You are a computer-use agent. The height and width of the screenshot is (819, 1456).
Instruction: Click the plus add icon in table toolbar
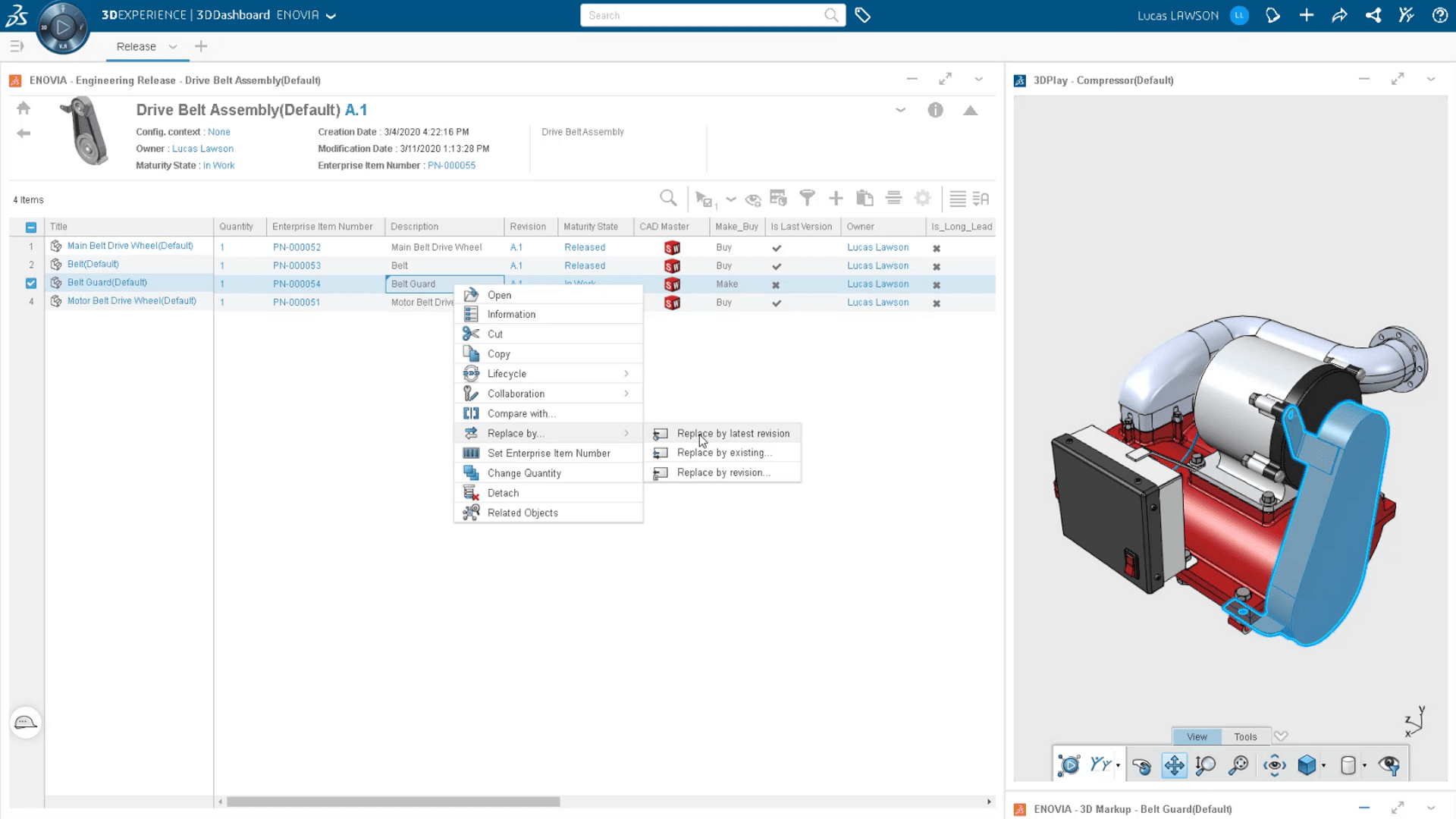[836, 199]
